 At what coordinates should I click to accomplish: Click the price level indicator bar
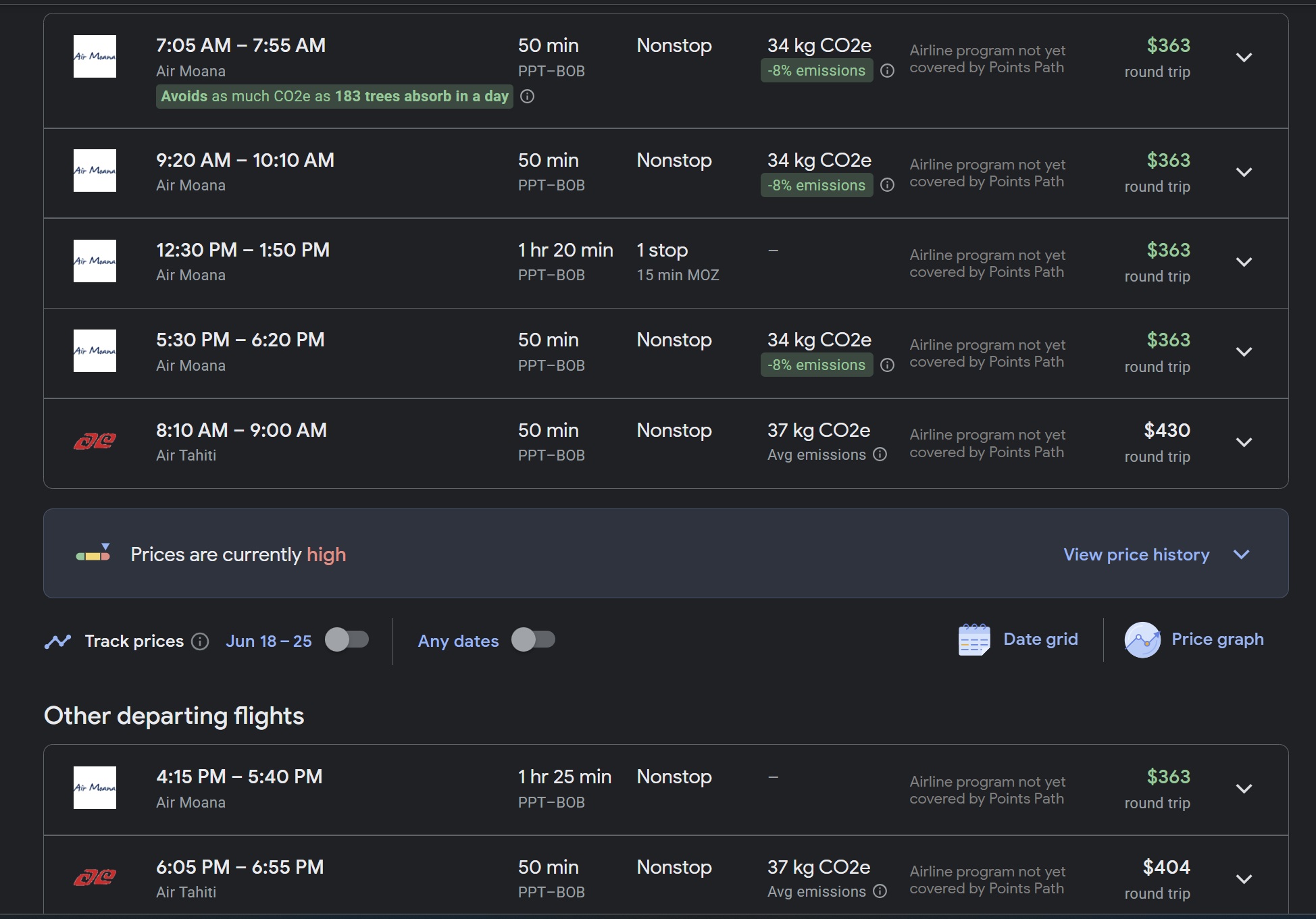click(93, 553)
